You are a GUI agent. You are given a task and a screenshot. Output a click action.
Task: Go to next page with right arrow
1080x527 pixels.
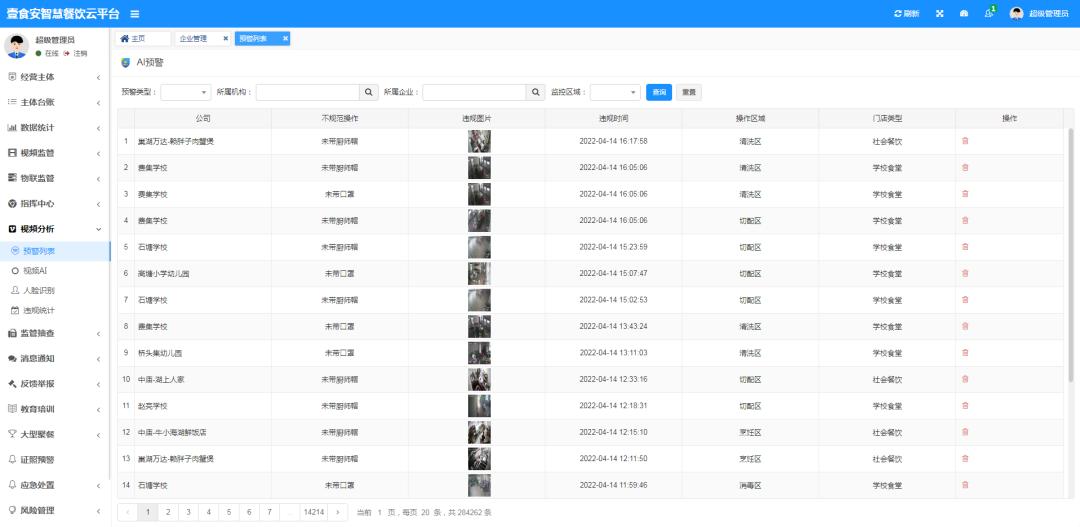coord(338,513)
